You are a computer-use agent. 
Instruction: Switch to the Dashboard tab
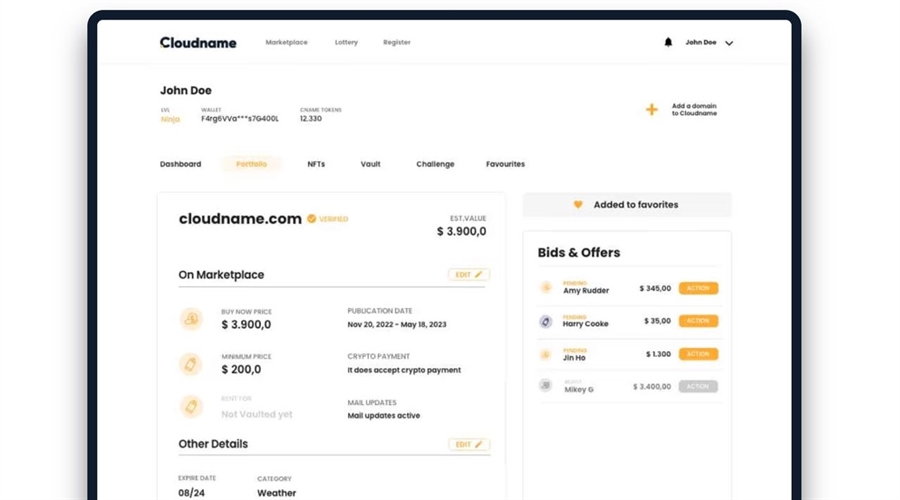180,164
